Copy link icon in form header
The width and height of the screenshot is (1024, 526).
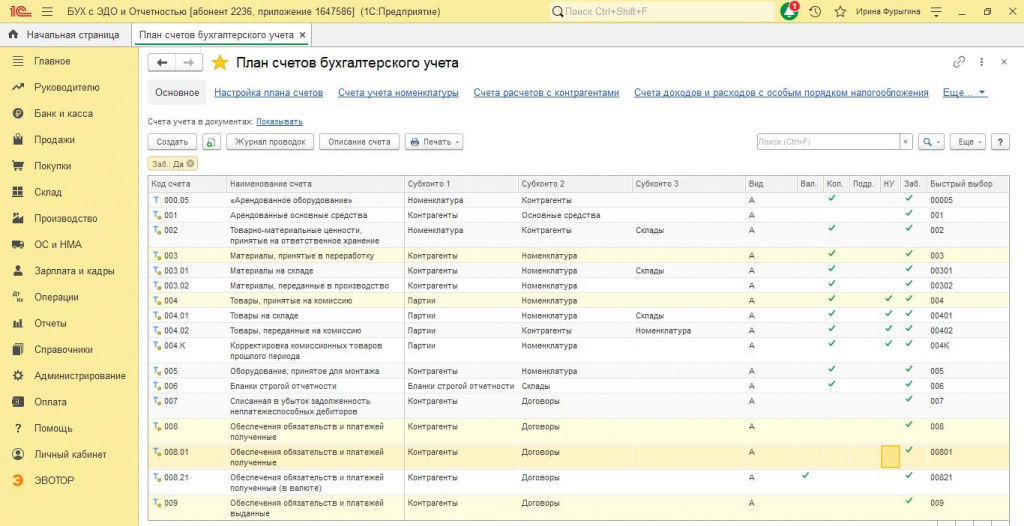pyautogui.click(x=959, y=62)
